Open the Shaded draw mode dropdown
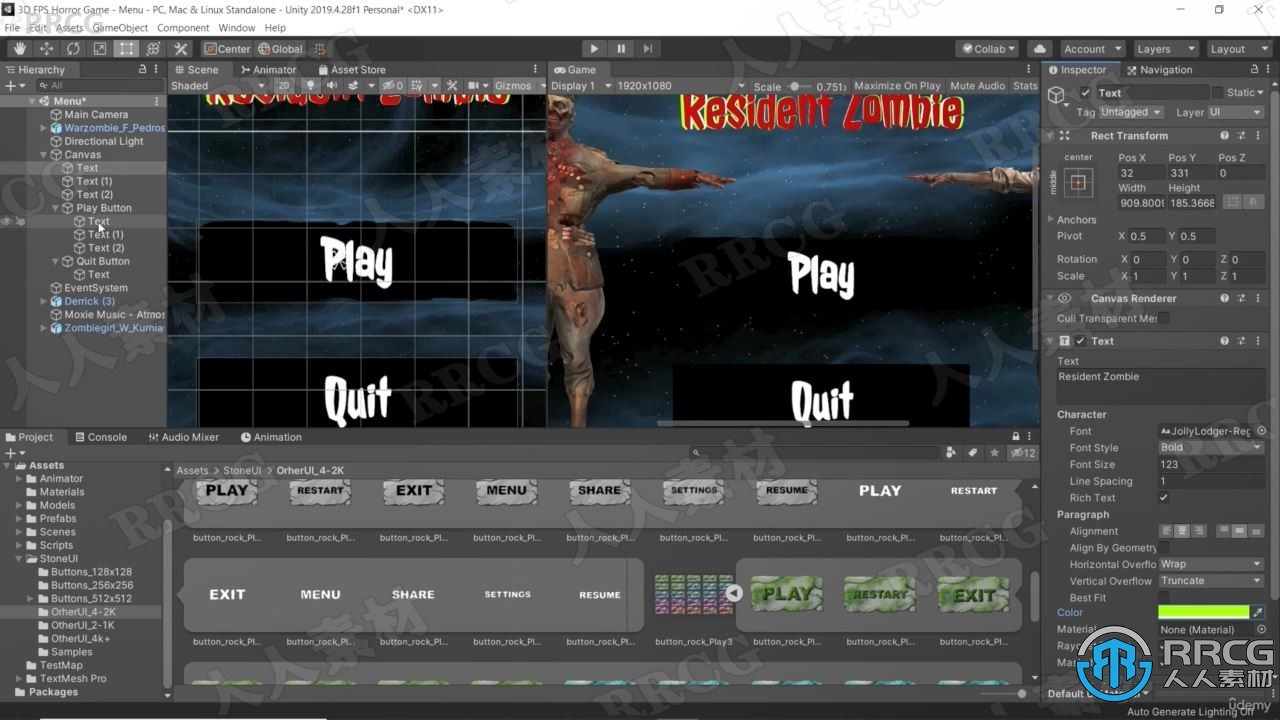This screenshot has height=720, width=1280. click(217, 86)
